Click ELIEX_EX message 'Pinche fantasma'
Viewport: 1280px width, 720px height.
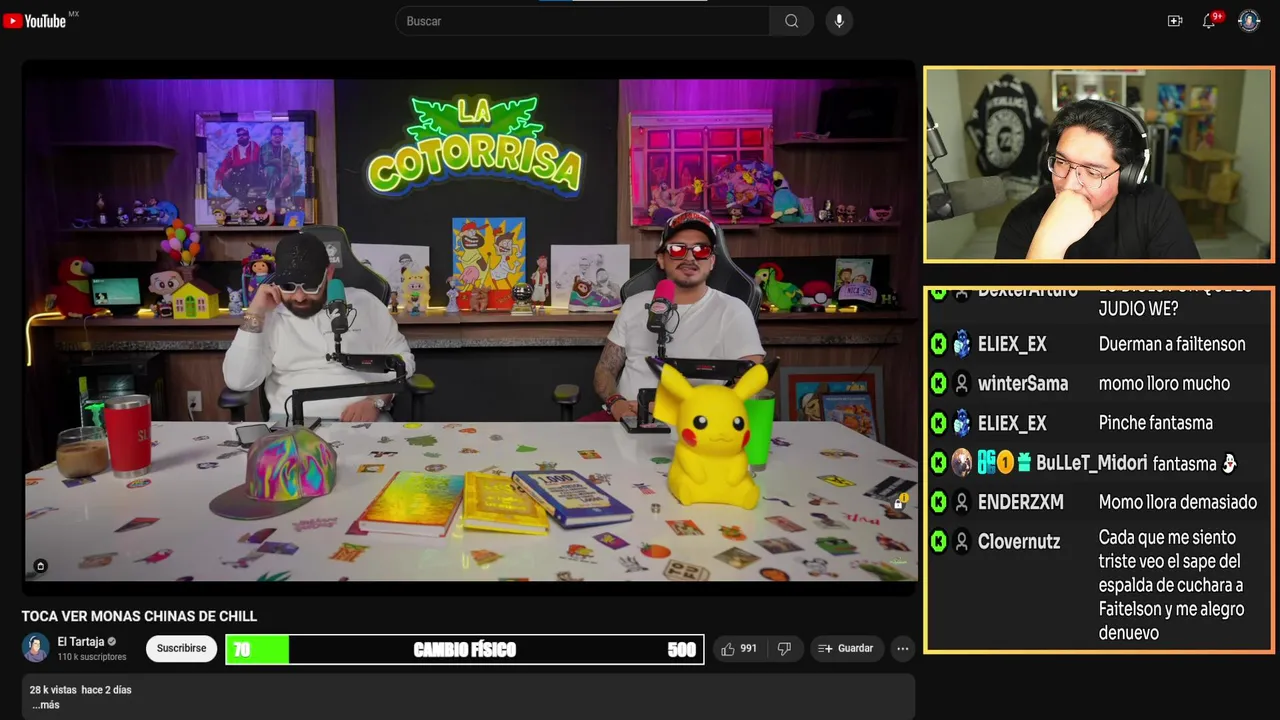[1155, 423]
